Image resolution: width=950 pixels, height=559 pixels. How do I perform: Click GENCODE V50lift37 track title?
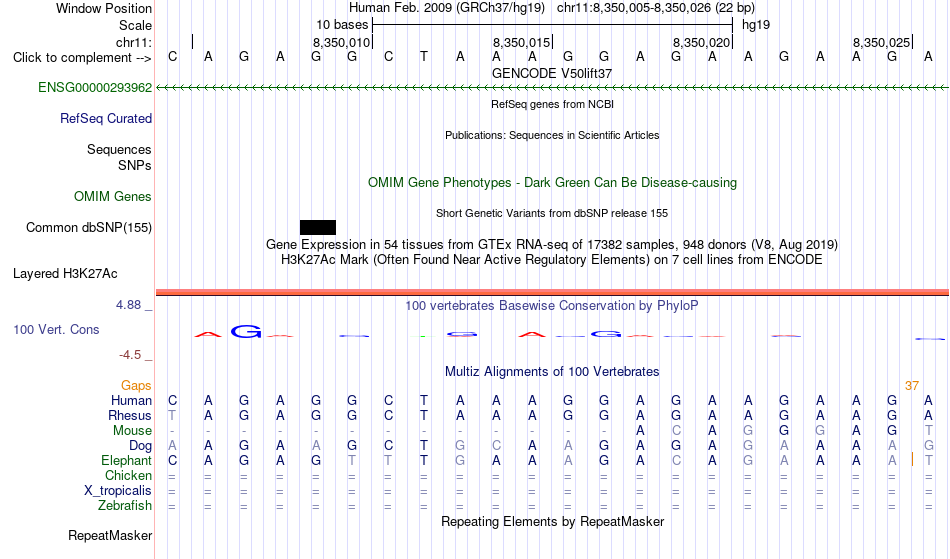click(x=552, y=73)
